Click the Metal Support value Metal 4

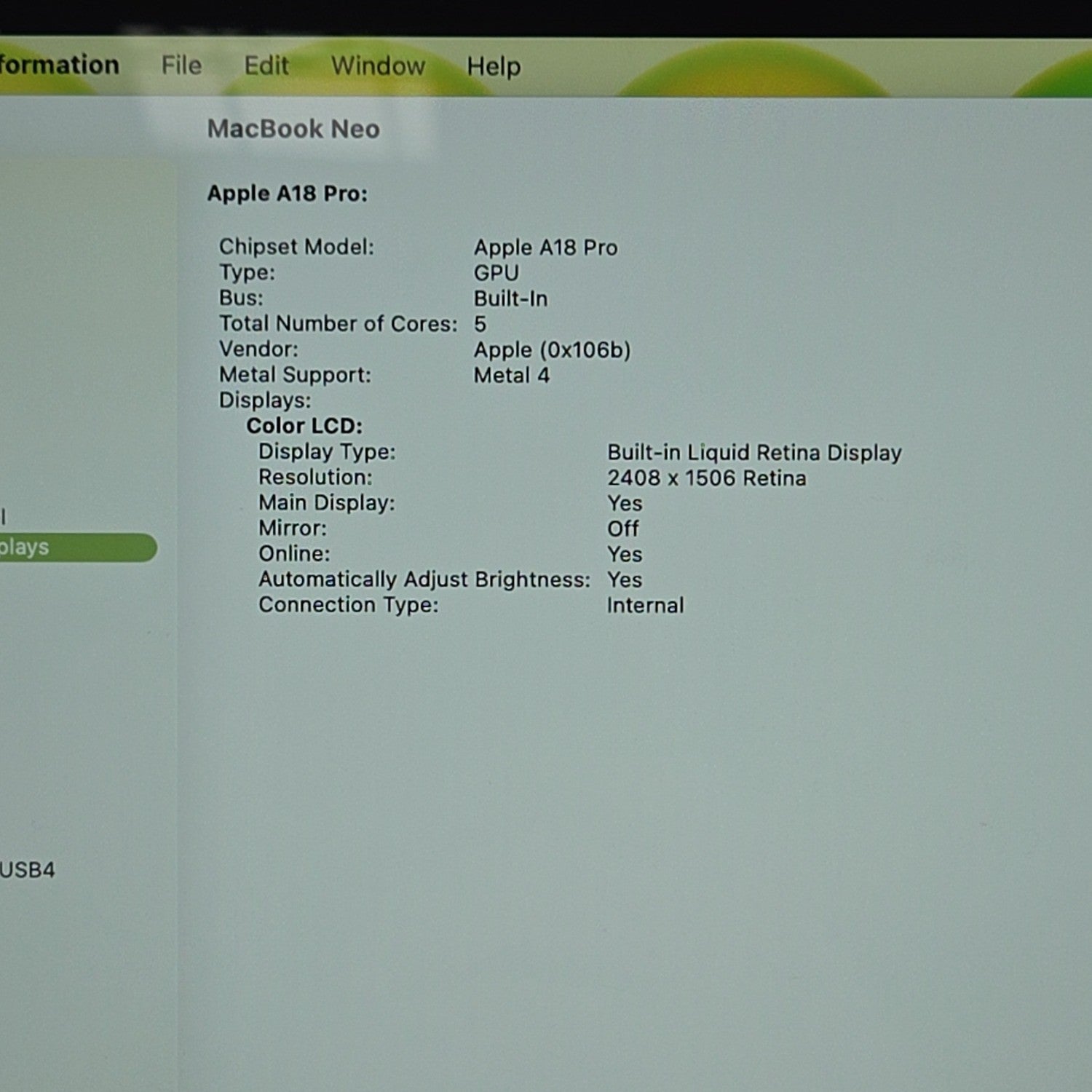[x=512, y=376]
